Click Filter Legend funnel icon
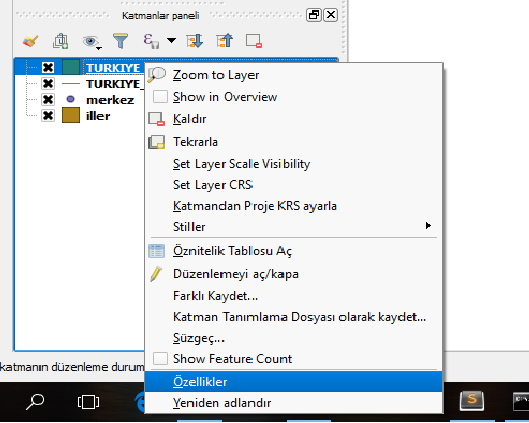Viewport: 529px width, 423px height. coord(120,41)
